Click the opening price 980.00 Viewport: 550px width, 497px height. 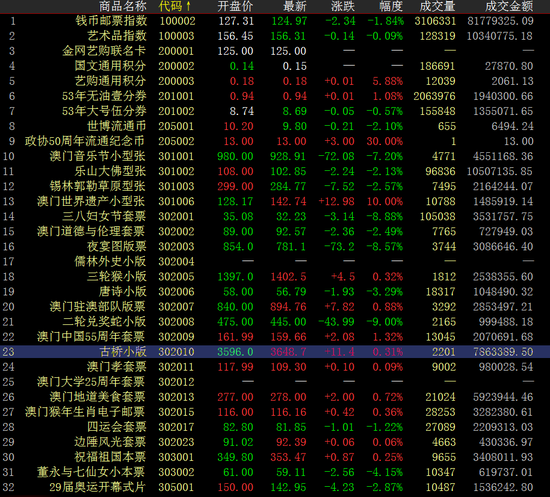pyautogui.click(x=235, y=157)
